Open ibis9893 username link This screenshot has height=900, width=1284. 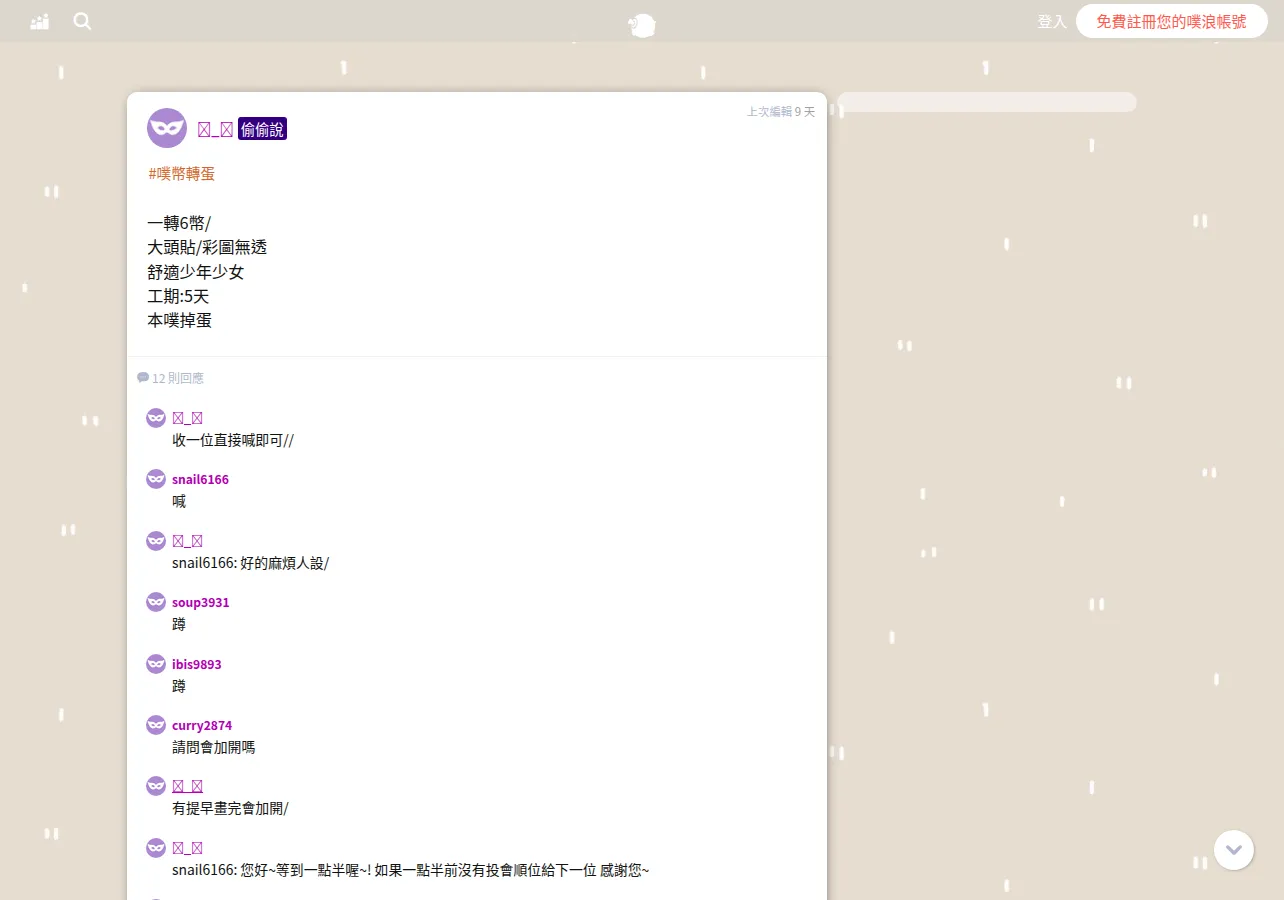[197, 664]
